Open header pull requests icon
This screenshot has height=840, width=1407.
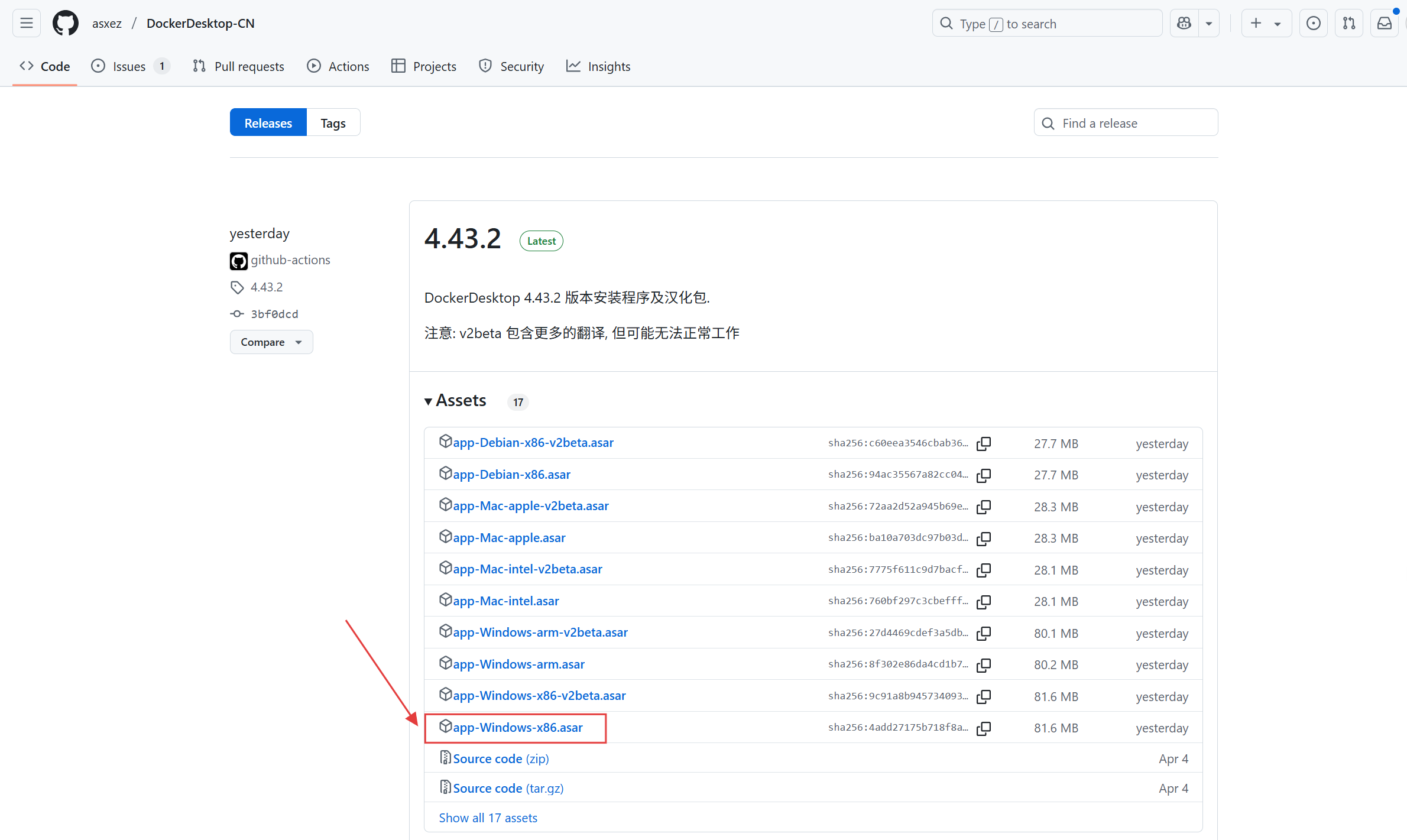[x=1348, y=24]
